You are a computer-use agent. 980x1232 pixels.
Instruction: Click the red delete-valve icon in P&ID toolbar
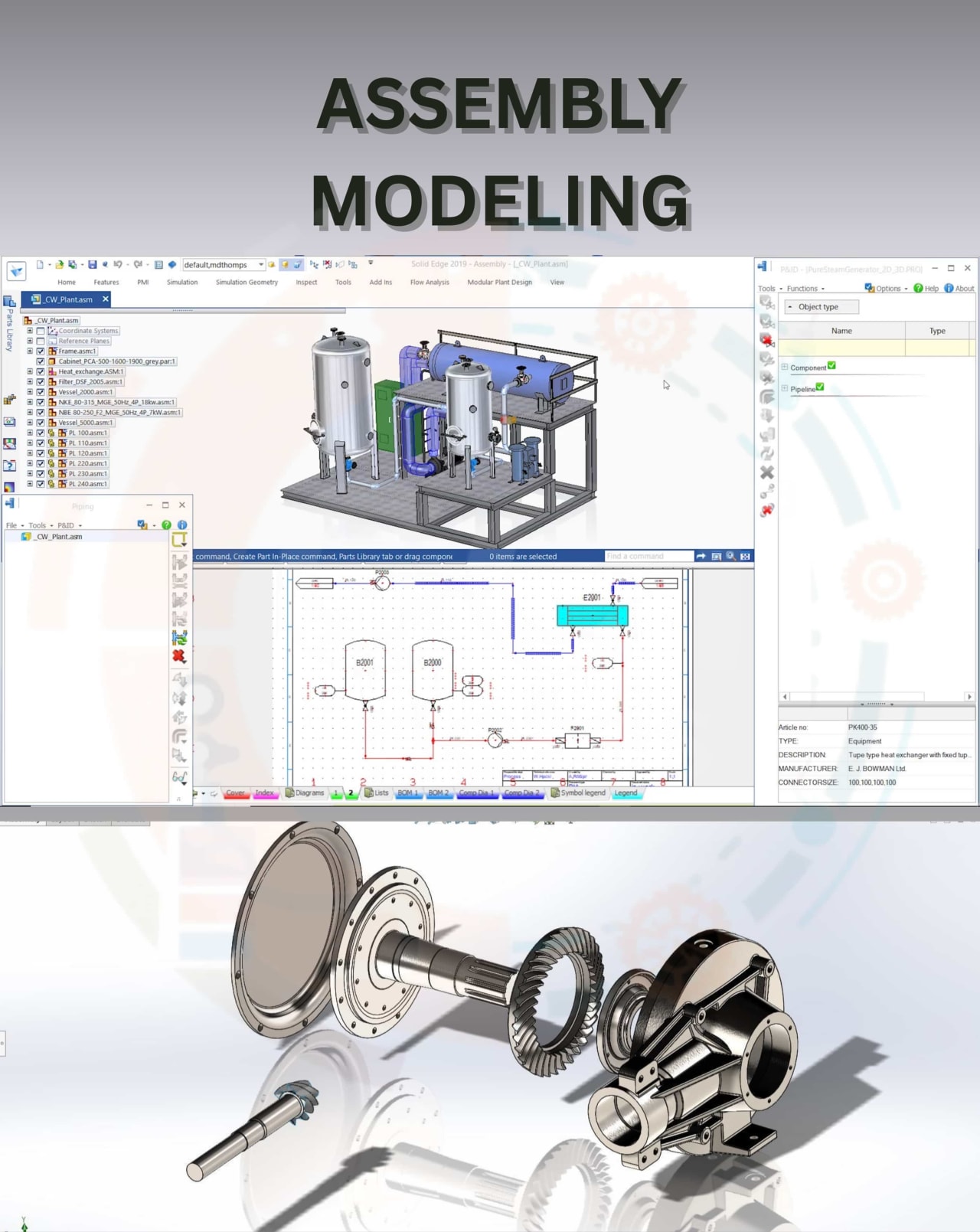(767, 340)
